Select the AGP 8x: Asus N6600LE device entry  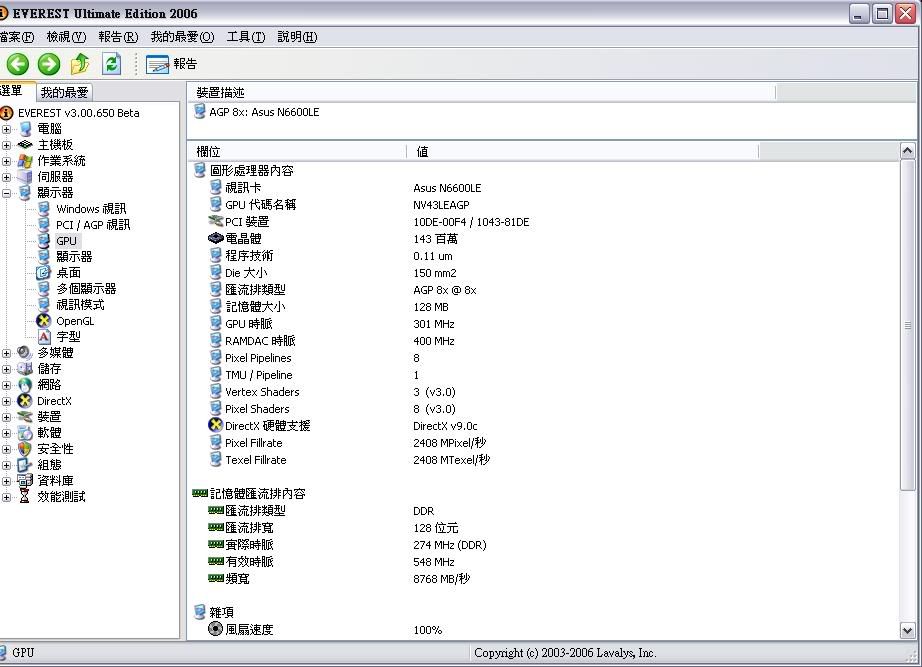pyautogui.click(x=264, y=112)
